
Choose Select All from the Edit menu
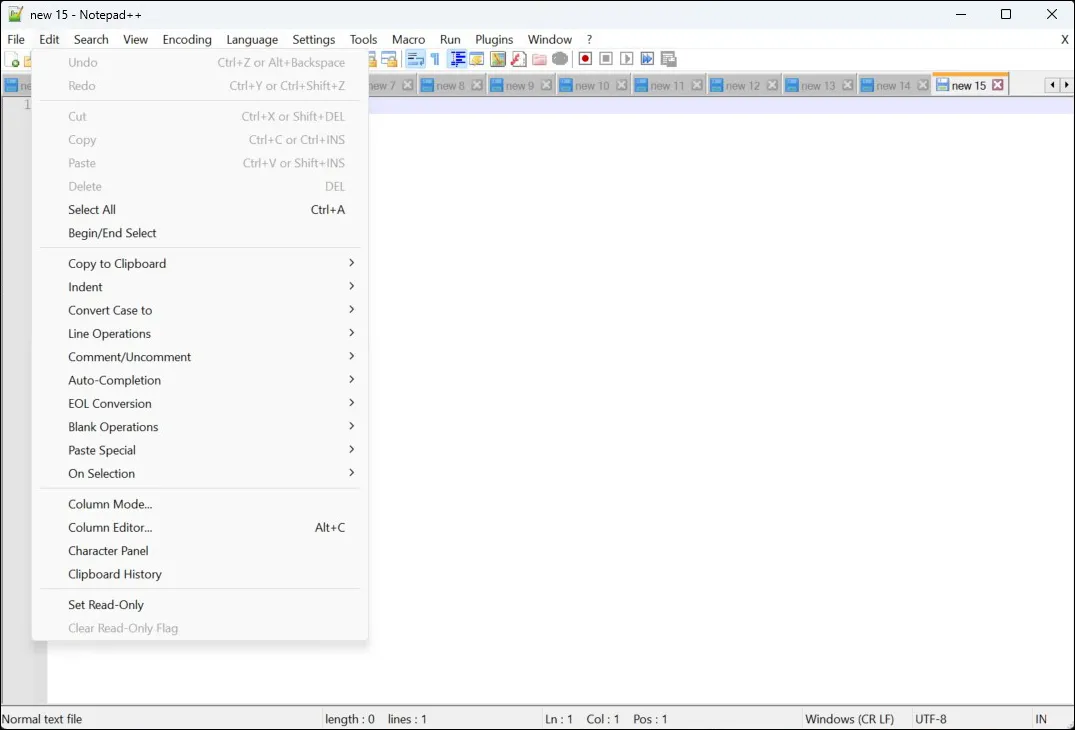[x=92, y=210]
